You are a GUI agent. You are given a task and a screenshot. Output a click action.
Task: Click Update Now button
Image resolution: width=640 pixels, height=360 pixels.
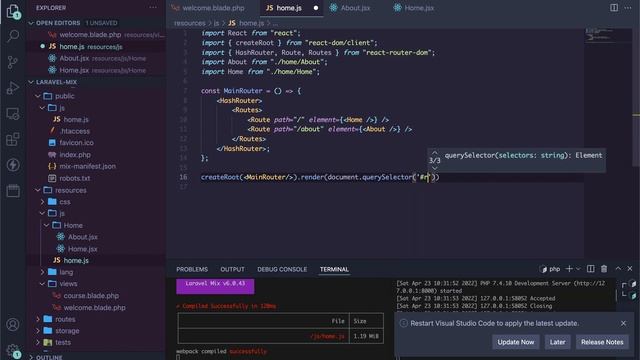(x=516, y=342)
